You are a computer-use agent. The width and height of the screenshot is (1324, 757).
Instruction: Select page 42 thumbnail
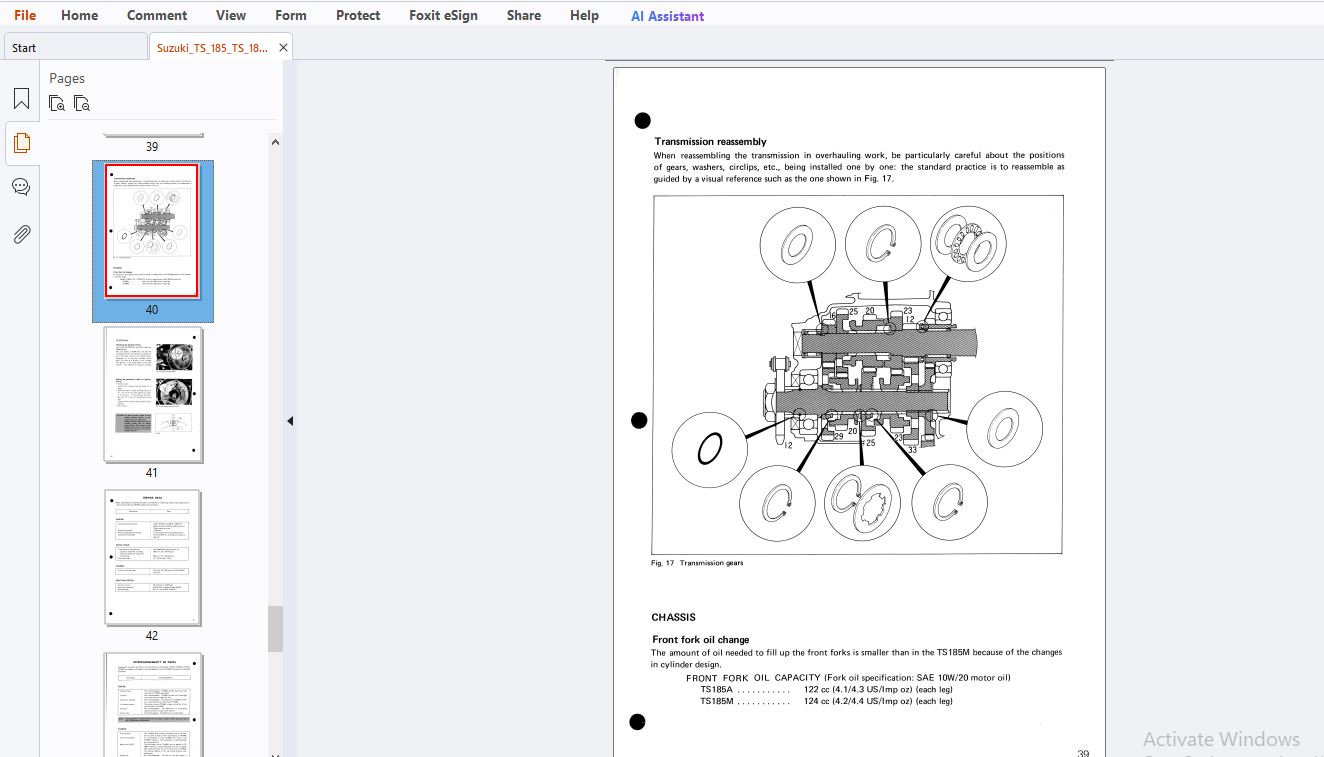click(x=153, y=557)
